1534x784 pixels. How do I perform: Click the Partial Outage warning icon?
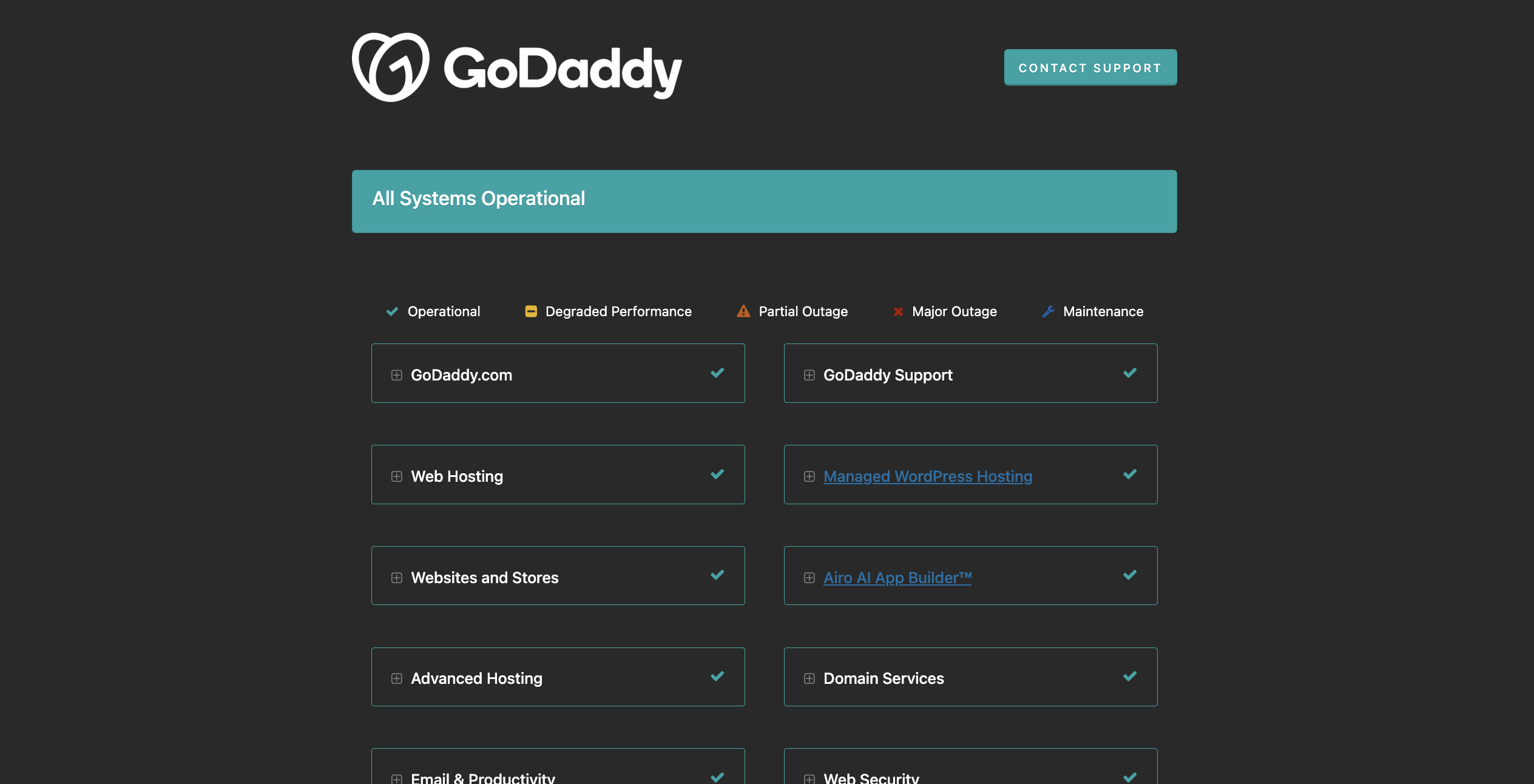pyautogui.click(x=743, y=311)
